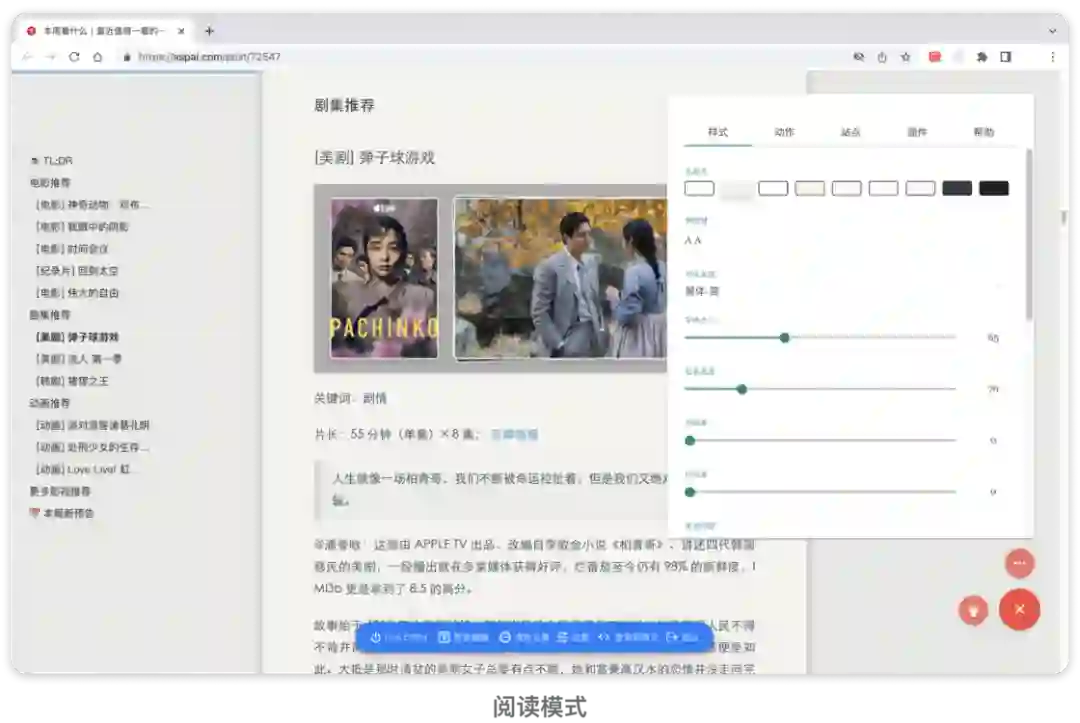Image resolution: width=1080 pixels, height=723 pixels.
Task: Click the slider handle showing value 65
Action: [785, 337]
